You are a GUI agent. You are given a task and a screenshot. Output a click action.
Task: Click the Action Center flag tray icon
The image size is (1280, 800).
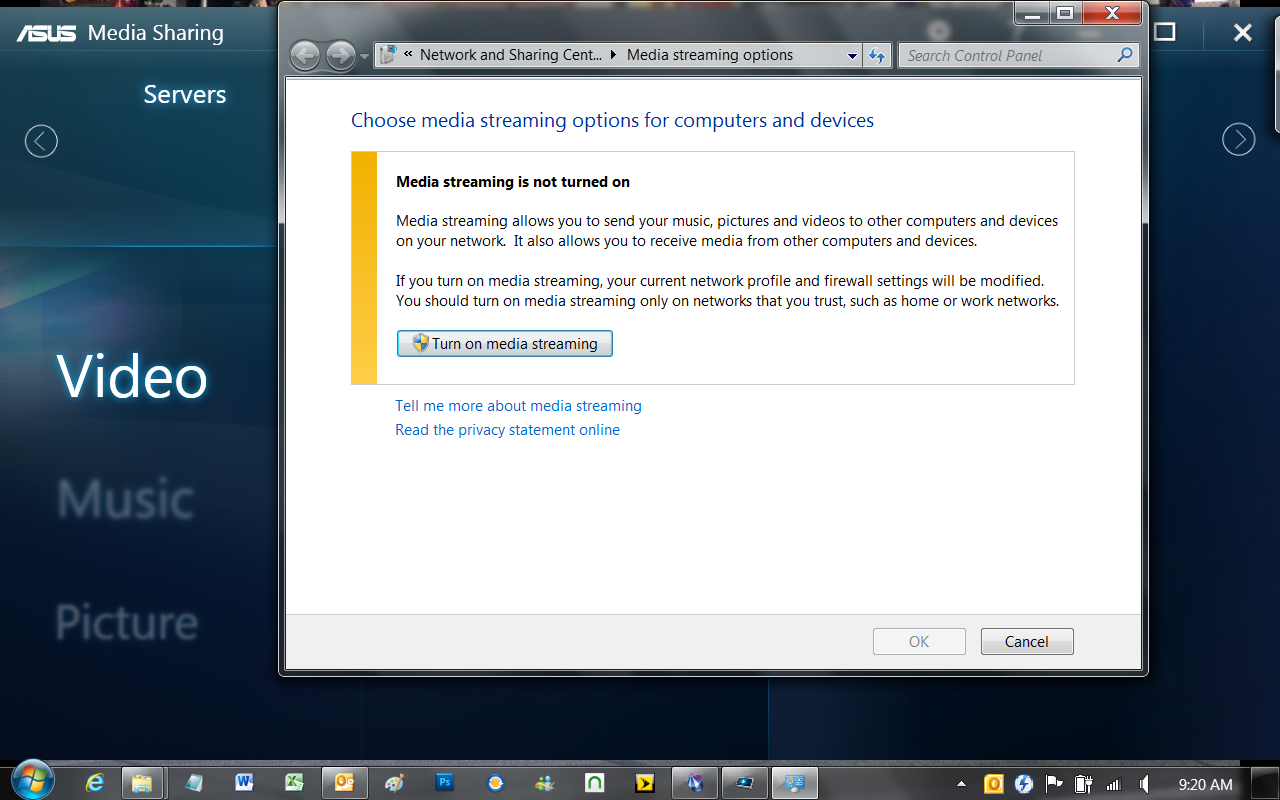click(1053, 784)
